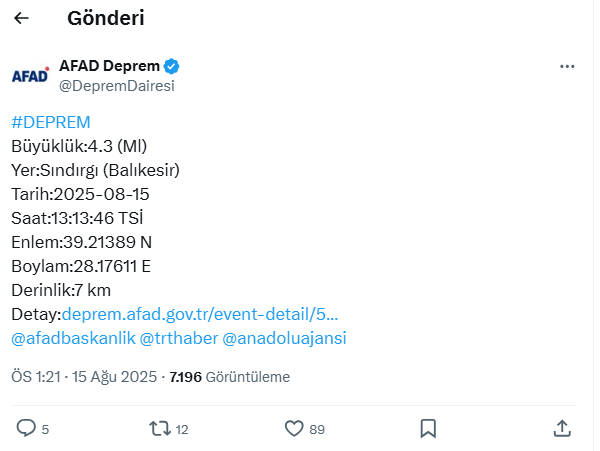The width and height of the screenshot is (600, 451).
Task: Open the three-dot more options menu
Action: pyautogui.click(x=567, y=67)
